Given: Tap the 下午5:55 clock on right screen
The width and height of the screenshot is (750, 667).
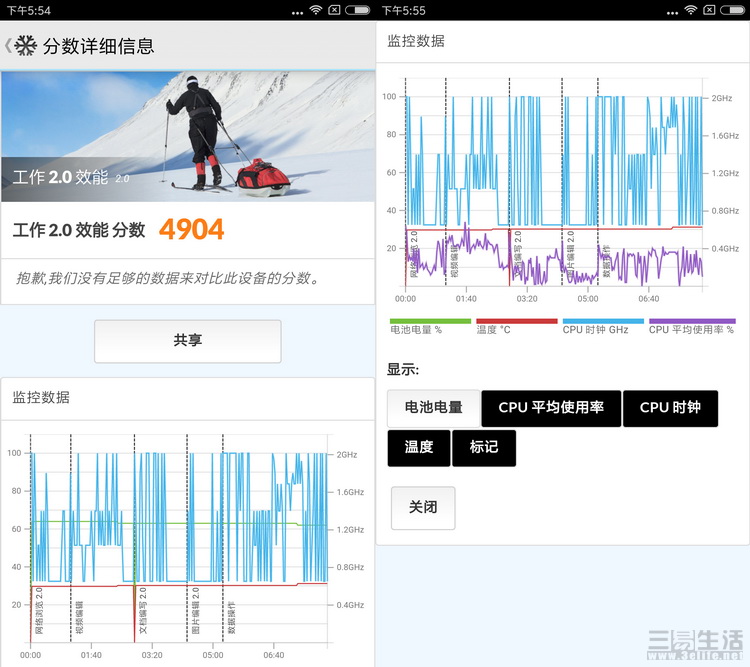Looking at the screenshot, I should (404, 11).
